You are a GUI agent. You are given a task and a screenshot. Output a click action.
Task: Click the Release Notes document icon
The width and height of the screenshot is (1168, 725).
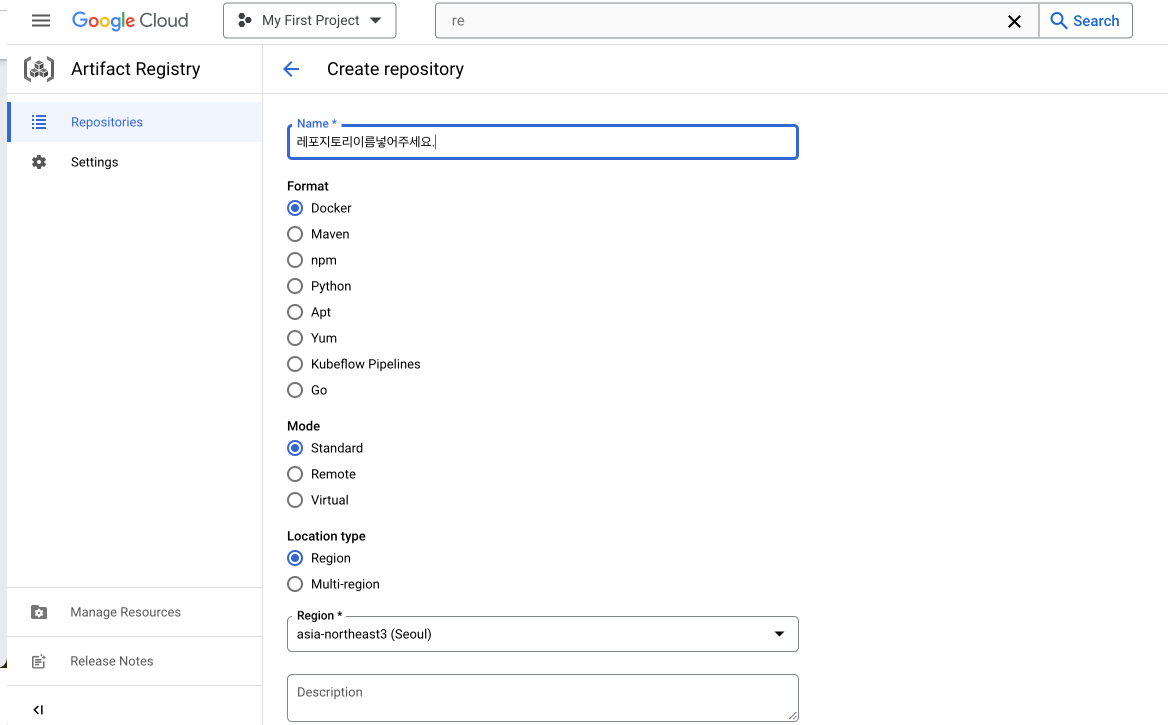39,661
